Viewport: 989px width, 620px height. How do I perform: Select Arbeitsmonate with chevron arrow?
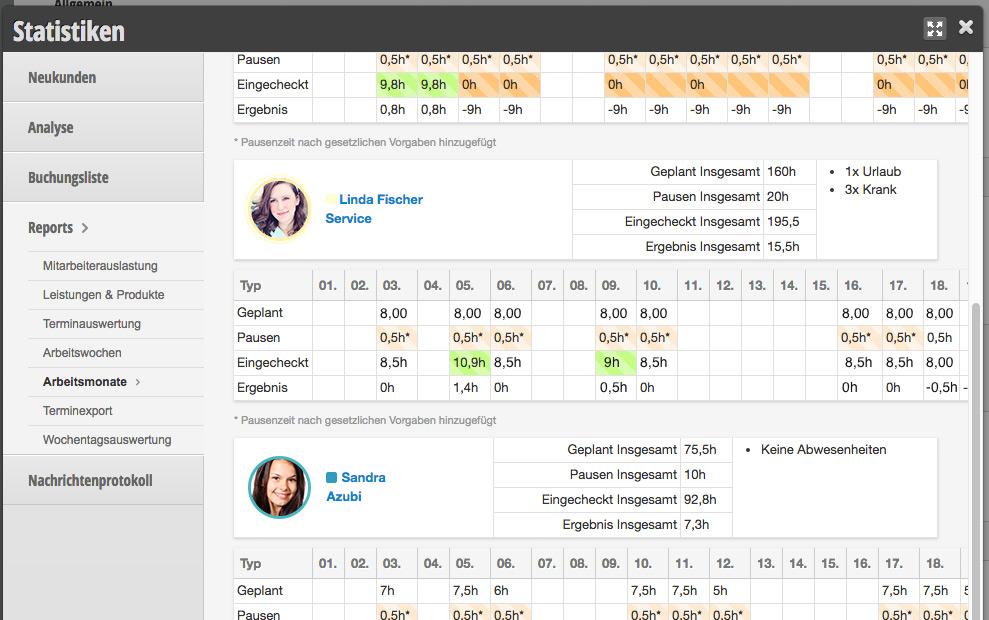(x=91, y=382)
